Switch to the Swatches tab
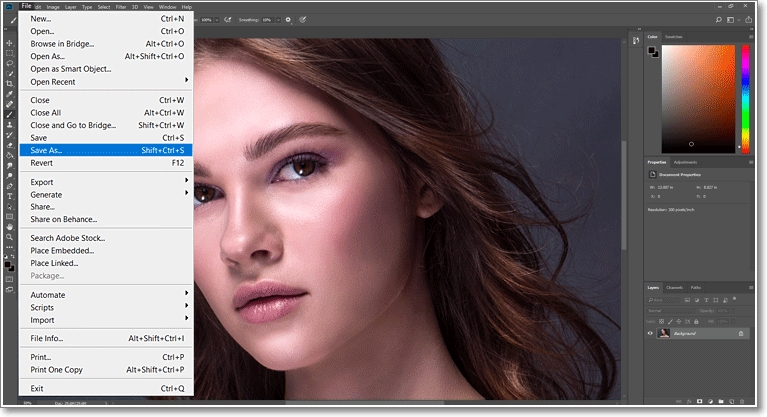Image resolution: width=767 pixels, height=417 pixels. click(674, 37)
